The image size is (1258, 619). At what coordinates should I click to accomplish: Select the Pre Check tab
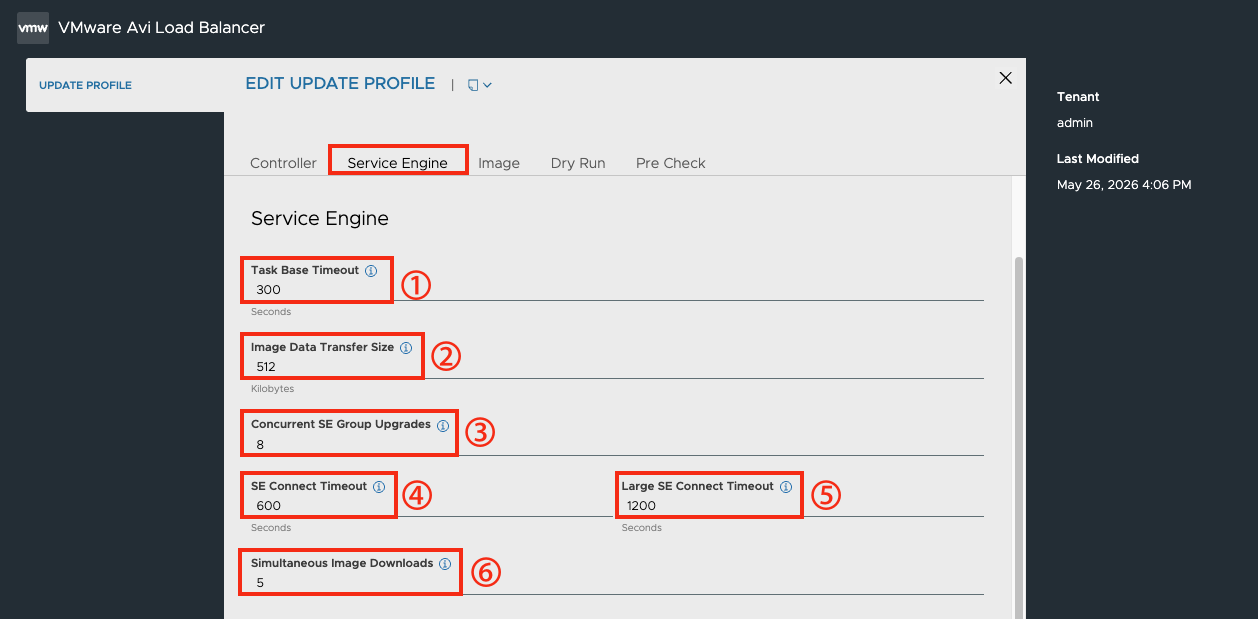pos(671,163)
